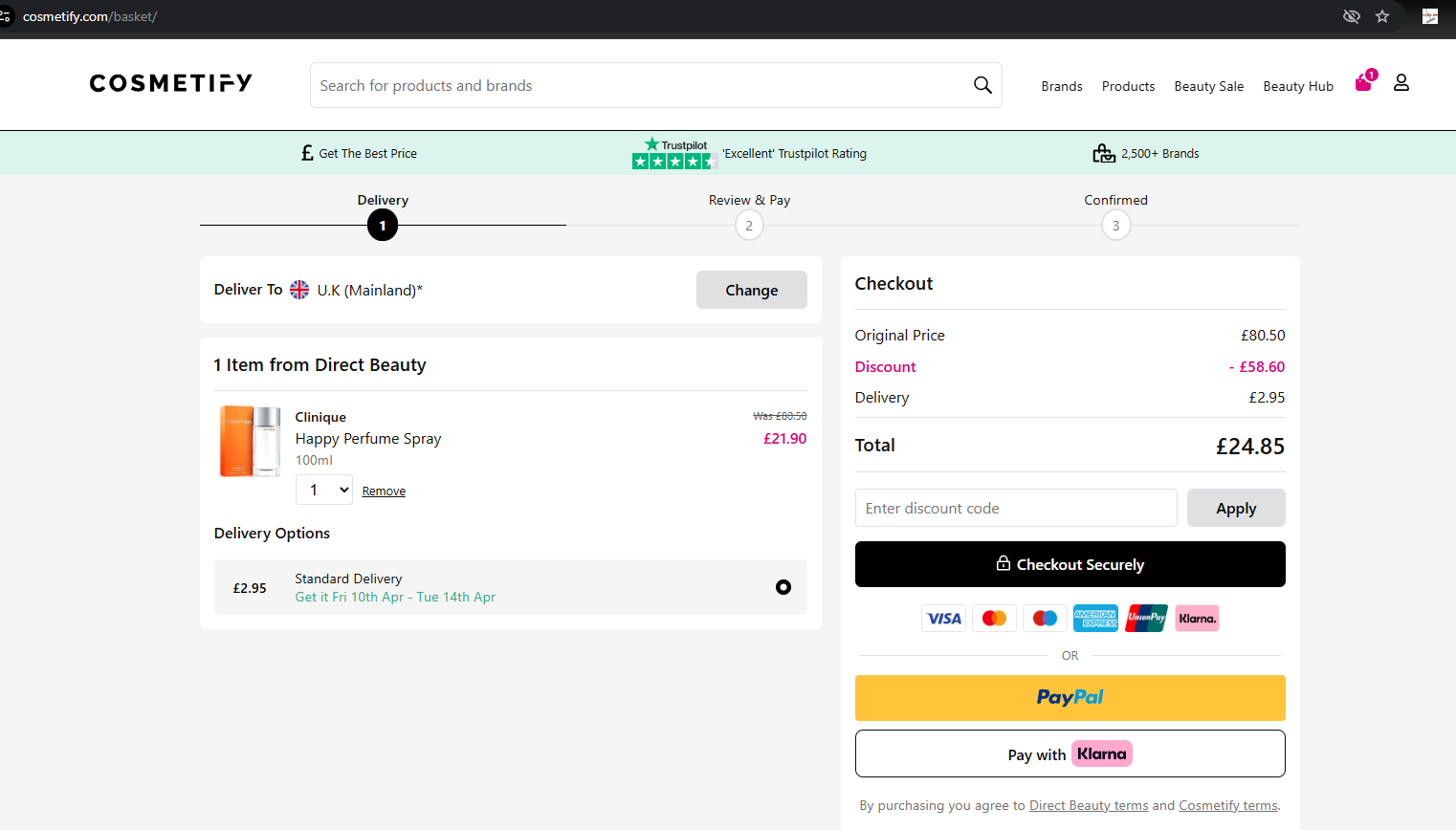Click the Original Price £80.50 value
The height and width of the screenshot is (830, 1456).
click(x=1263, y=336)
